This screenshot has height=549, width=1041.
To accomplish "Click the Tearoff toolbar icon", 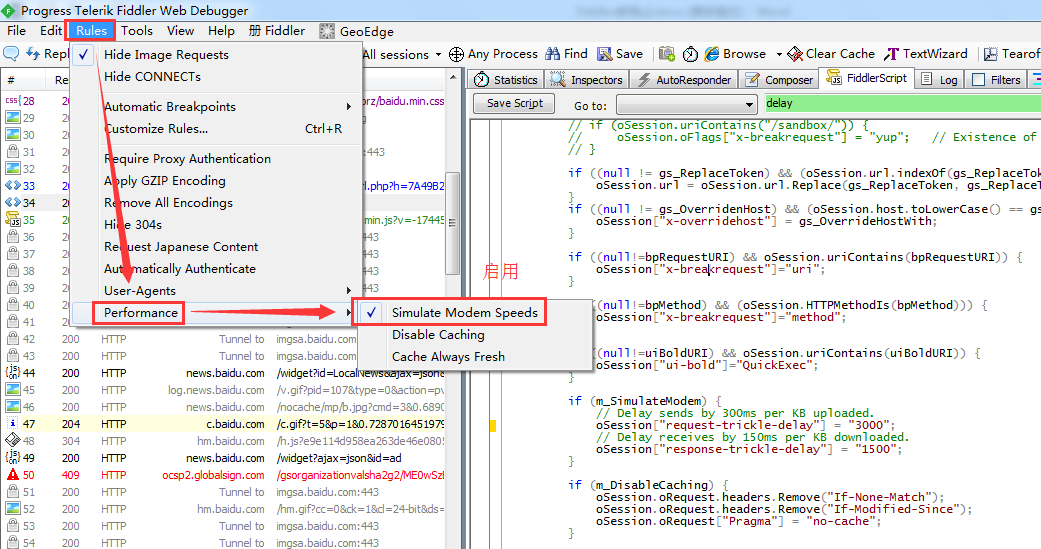I will coord(991,54).
